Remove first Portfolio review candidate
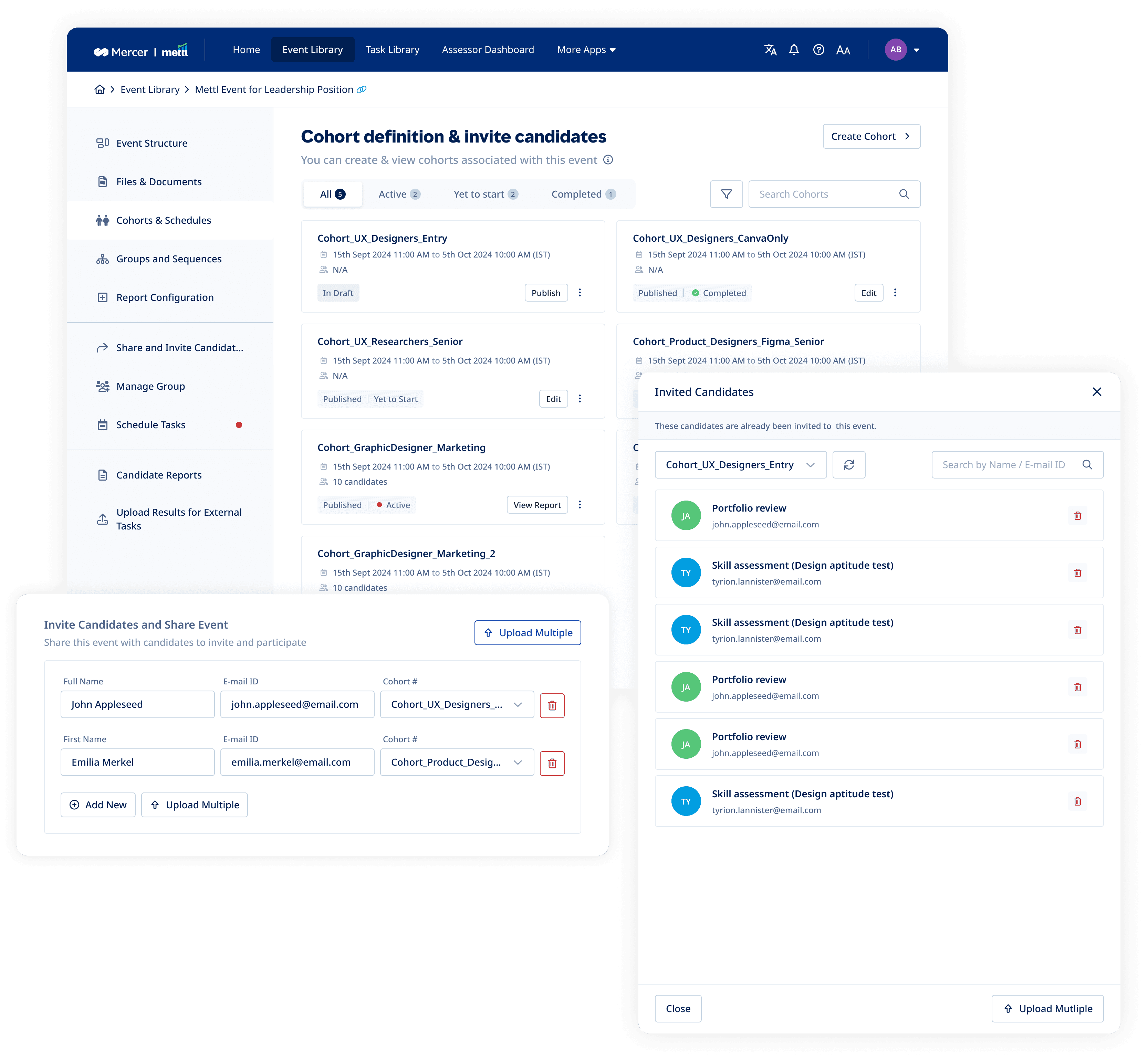The height and width of the screenshot is (1061, 1148). pos(1077,516)
